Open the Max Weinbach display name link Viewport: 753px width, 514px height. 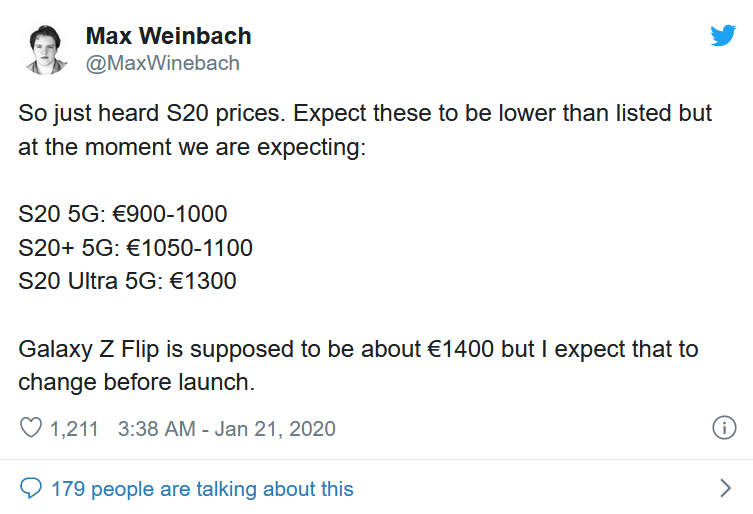[168, 37]
